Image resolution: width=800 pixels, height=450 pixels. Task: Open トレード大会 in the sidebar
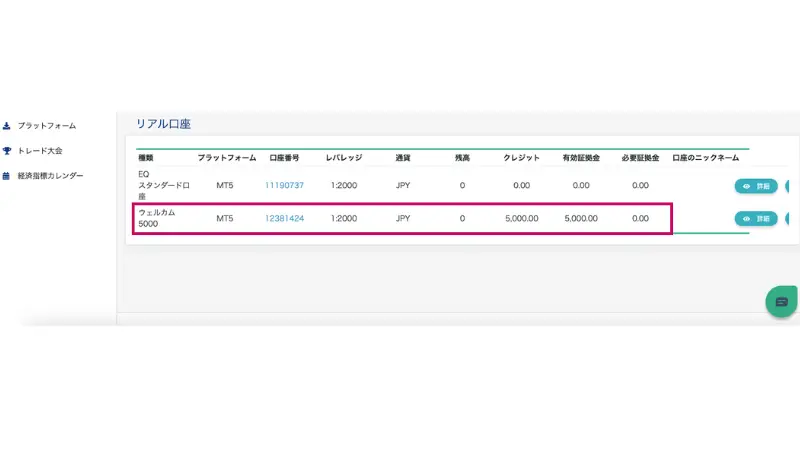pyautogui.click(x=40, y=151)
